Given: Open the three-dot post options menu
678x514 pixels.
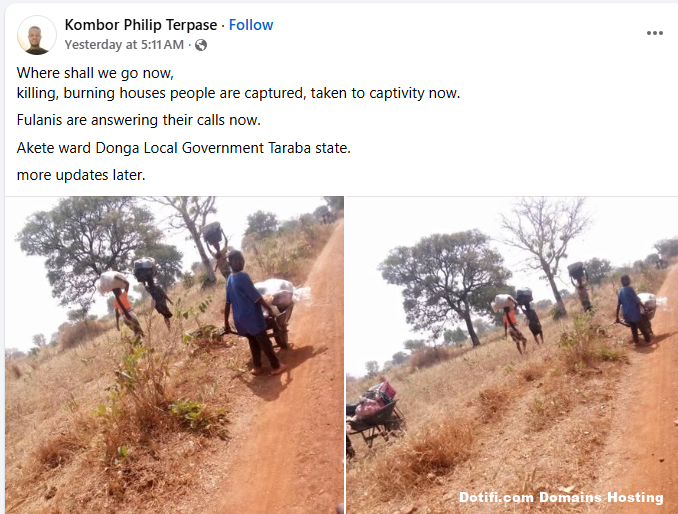Looking at the screenshot, I should (655, 33).
